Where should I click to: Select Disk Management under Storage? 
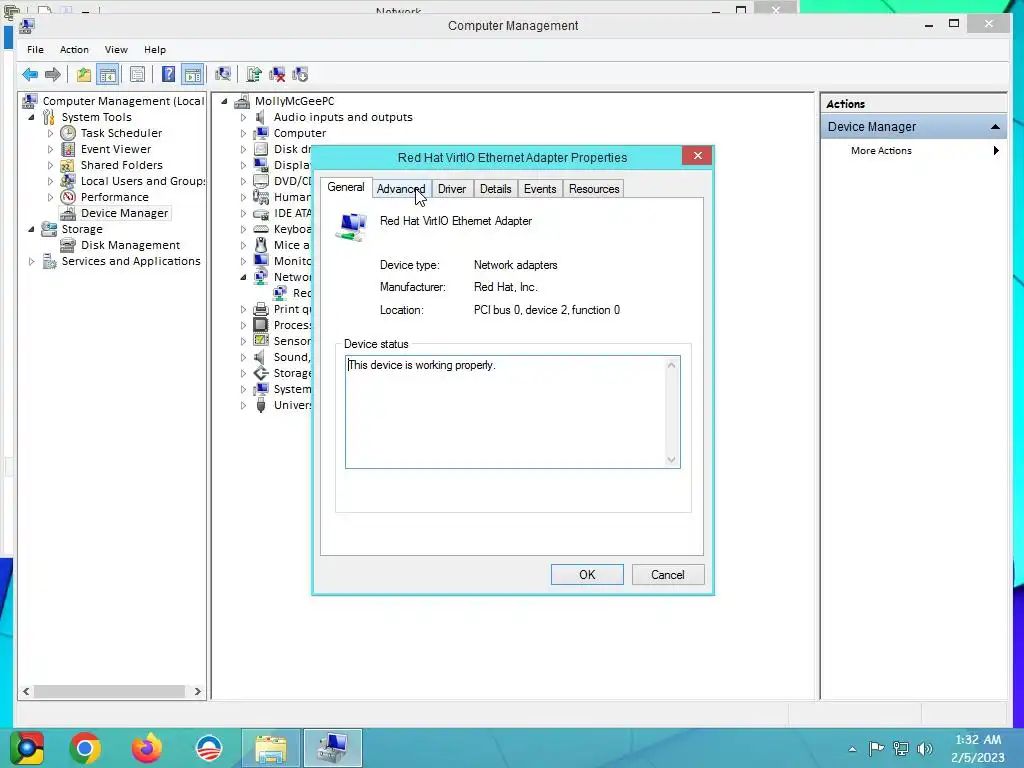tap(130, 245)
